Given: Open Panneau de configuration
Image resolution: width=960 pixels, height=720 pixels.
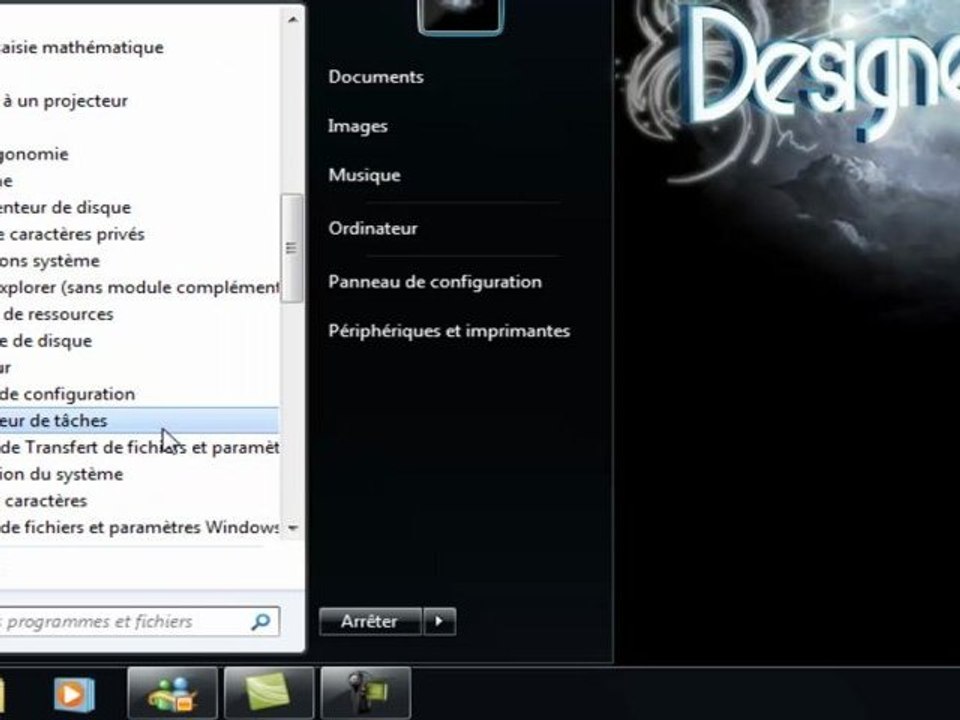Looking at the screenshot, I should click(x=435, y=282).
